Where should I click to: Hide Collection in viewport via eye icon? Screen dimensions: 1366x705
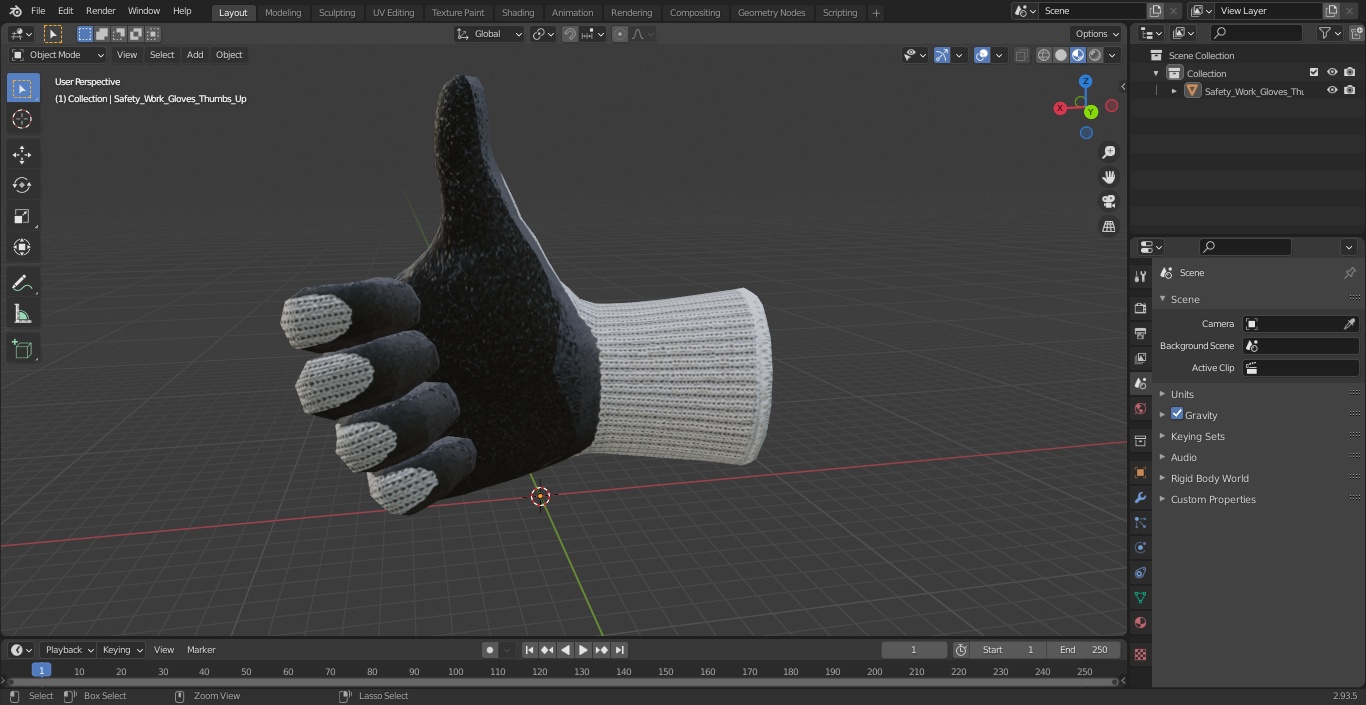point(1332,73)
